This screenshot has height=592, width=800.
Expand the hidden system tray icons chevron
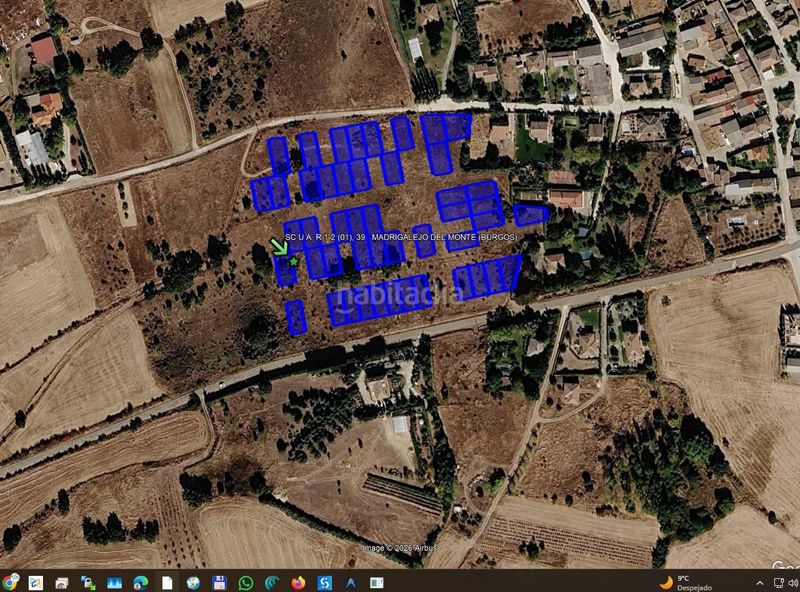(760, 583)
